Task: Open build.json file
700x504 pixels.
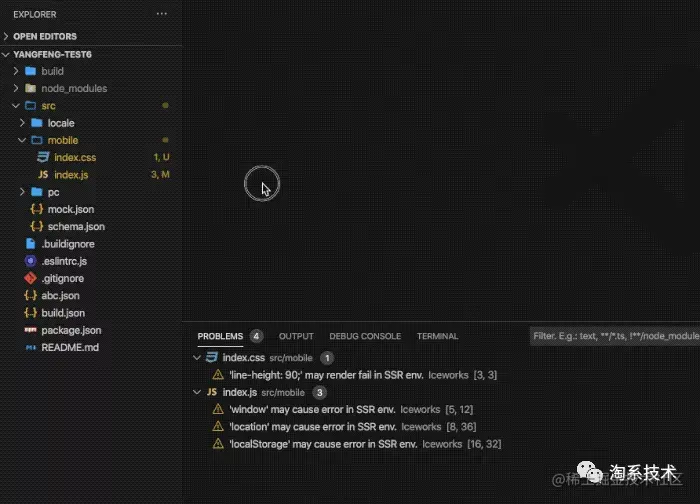Action: (x=63, y=313)
